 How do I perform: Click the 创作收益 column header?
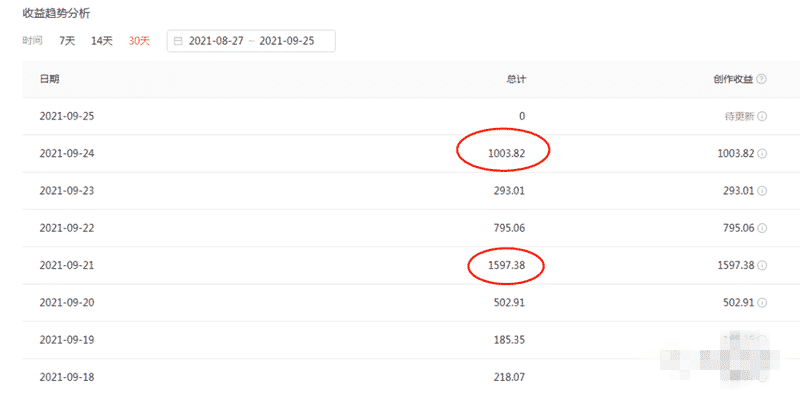coord(733,79)
